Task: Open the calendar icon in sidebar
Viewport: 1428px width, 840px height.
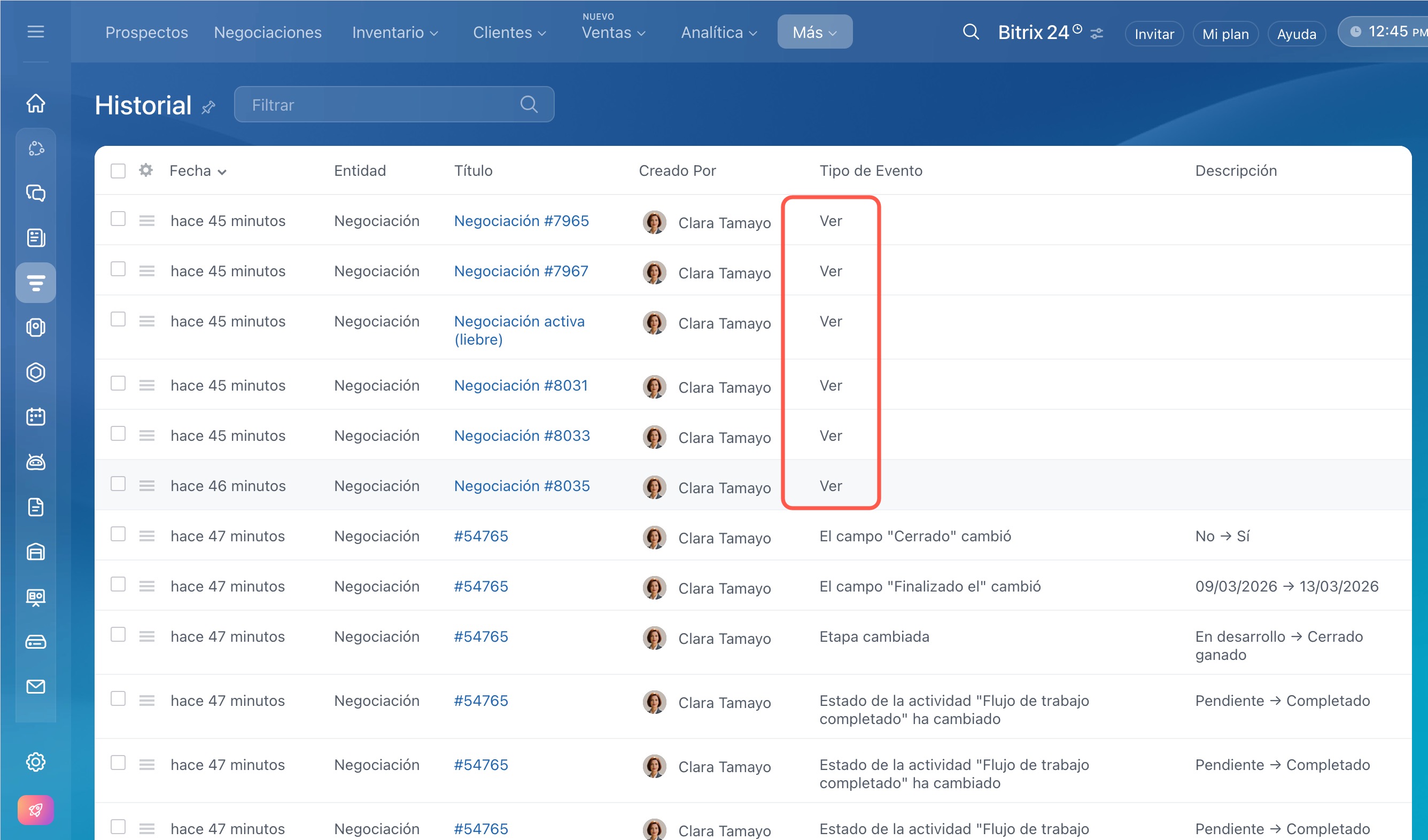Action: coord(36,417)
